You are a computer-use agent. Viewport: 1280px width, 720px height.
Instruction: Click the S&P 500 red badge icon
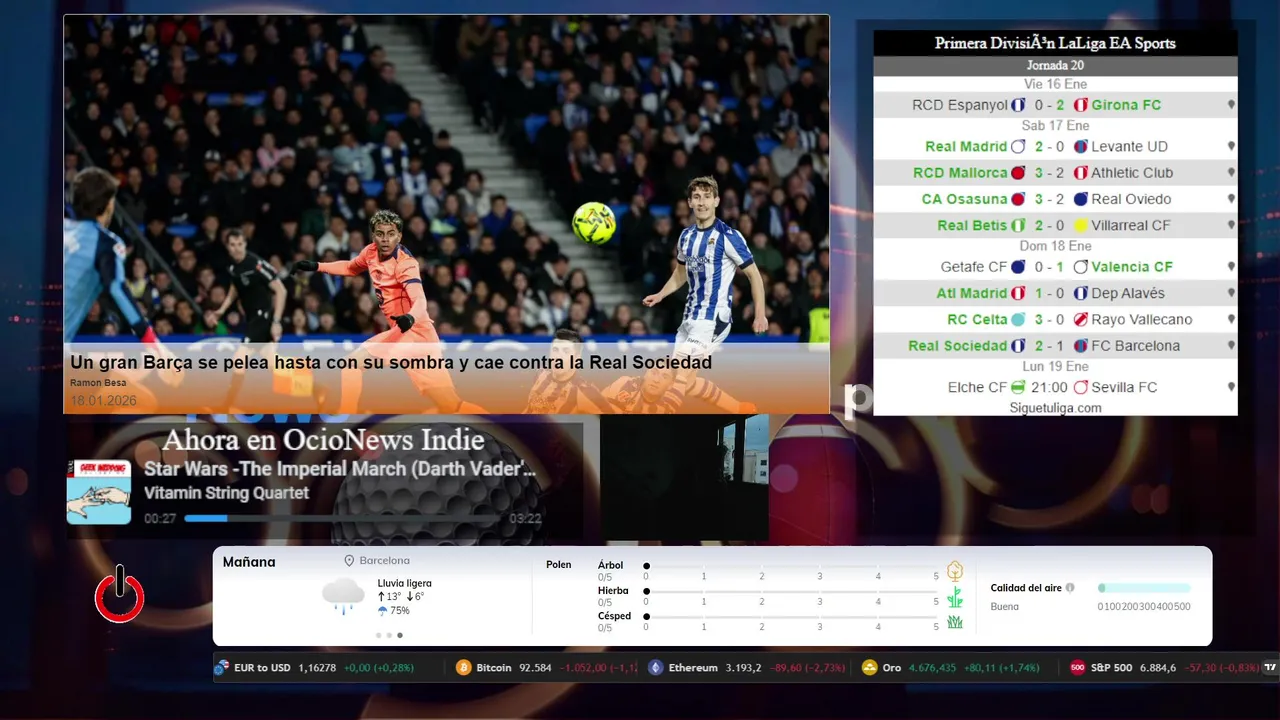(x=1077, y=667)
